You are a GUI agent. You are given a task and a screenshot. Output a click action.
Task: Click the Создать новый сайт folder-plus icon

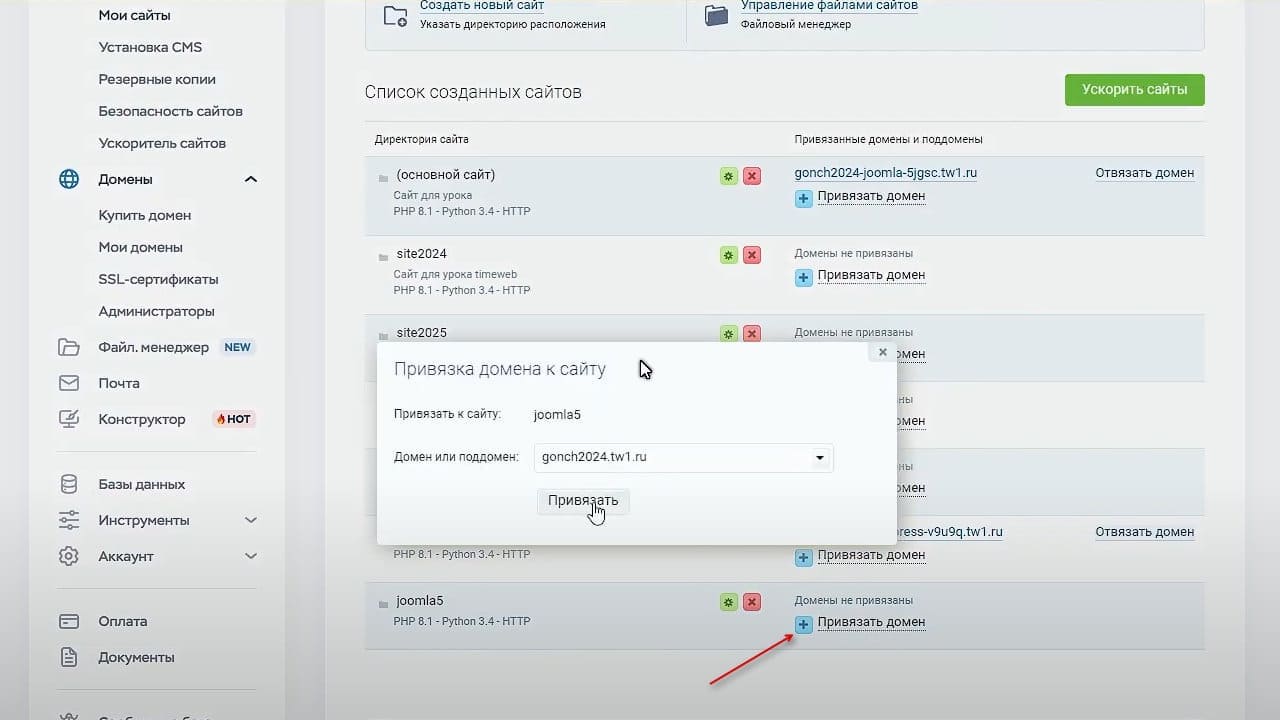click(x=396, y=15)
